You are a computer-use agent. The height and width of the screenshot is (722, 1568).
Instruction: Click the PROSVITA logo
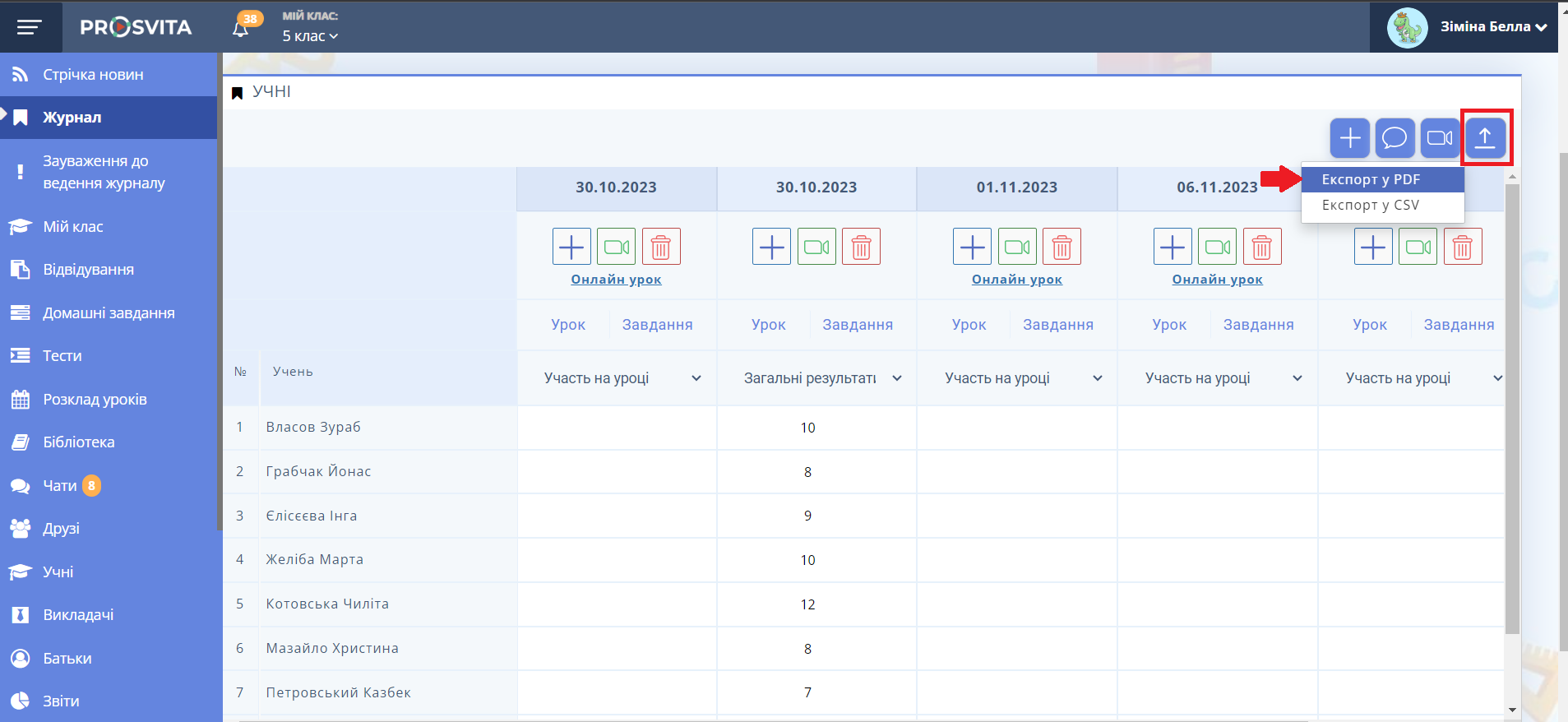136,27
